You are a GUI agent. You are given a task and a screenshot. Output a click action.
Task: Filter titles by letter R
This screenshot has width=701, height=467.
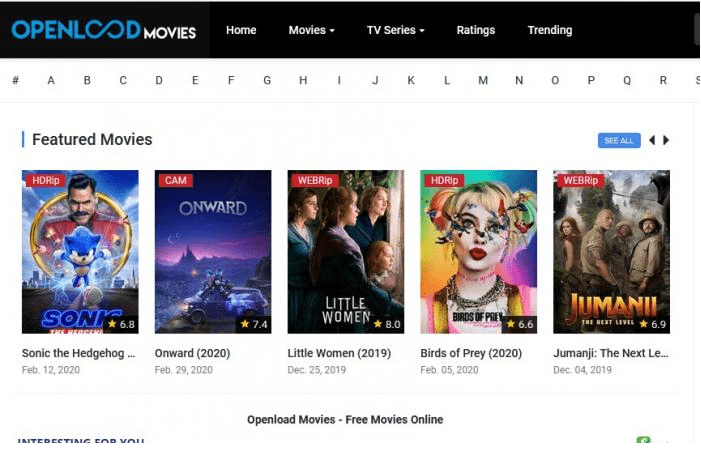[663, 80]
